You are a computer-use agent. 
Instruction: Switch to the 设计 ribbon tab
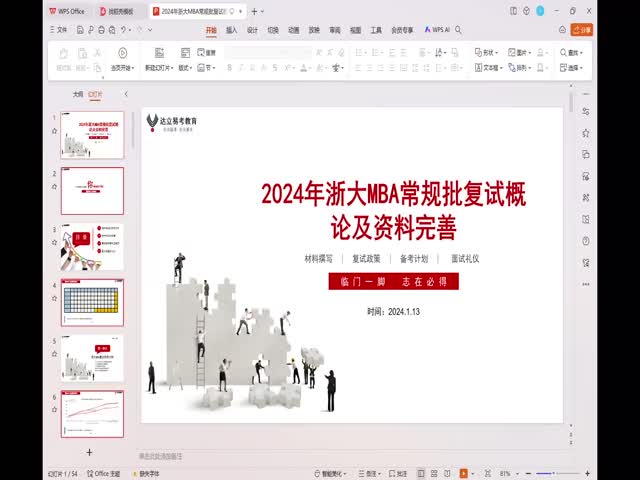tap(252, 30)
